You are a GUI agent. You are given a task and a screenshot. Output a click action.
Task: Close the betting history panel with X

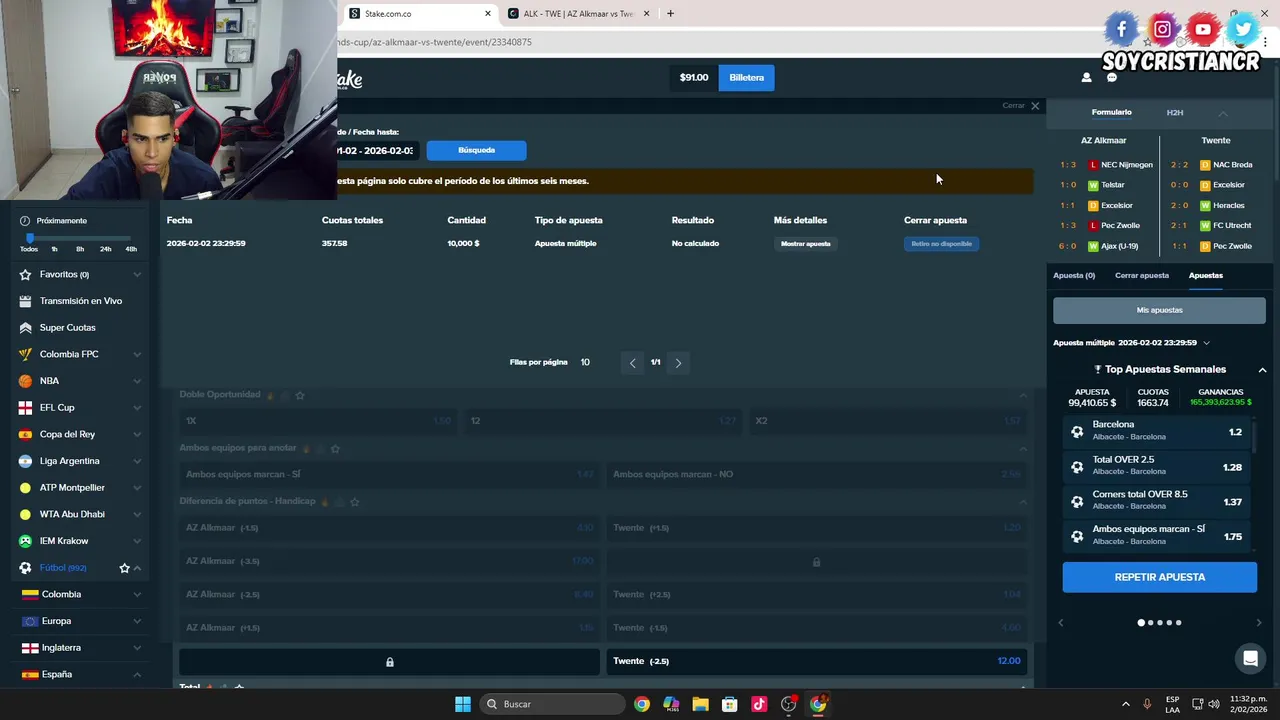[x=1035, y=106]
